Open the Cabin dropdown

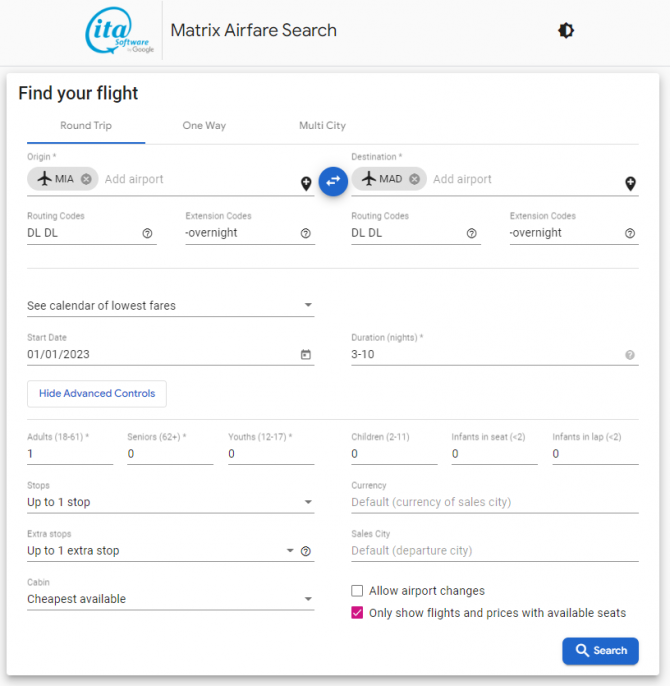click(171, 599)
